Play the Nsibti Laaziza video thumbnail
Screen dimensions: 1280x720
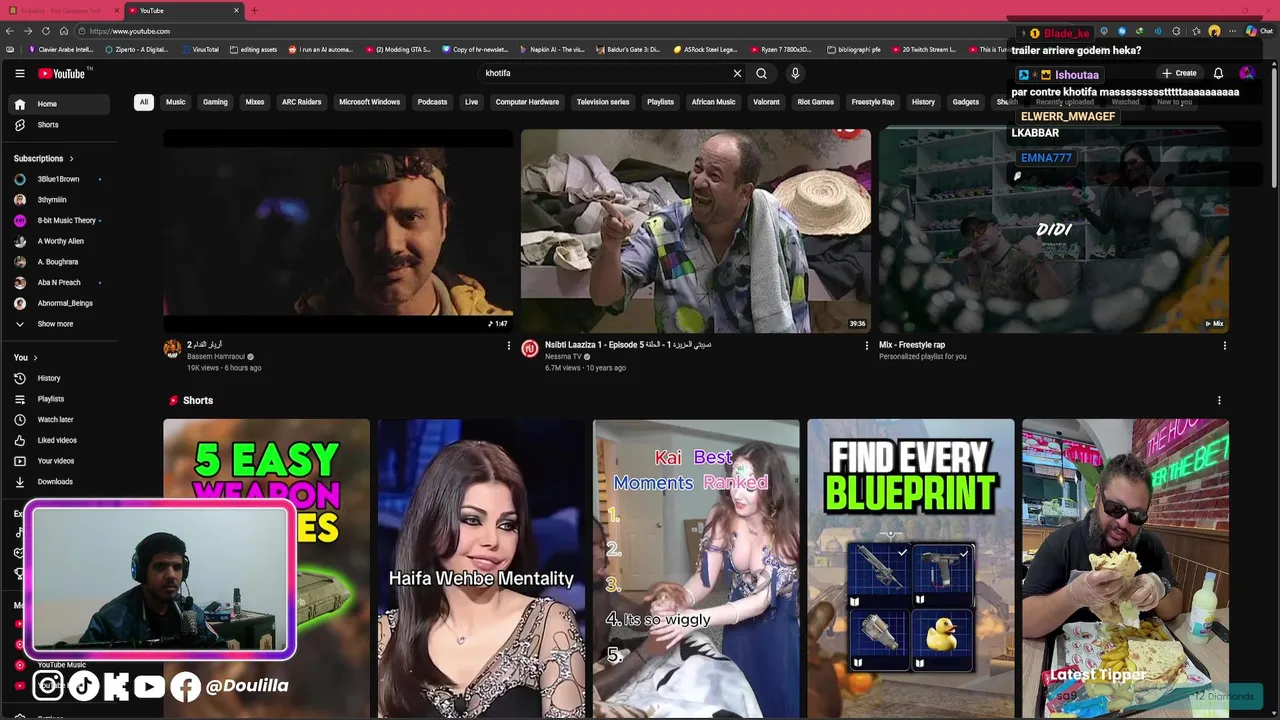tap(696, 231)
